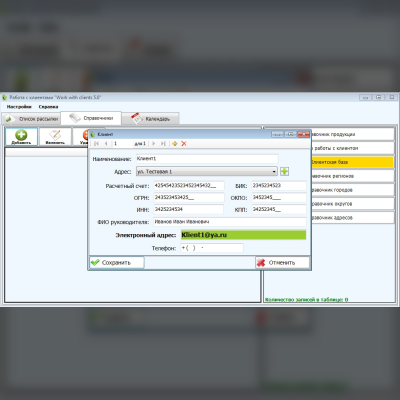Open the Справка menu

tap(48, 107)
